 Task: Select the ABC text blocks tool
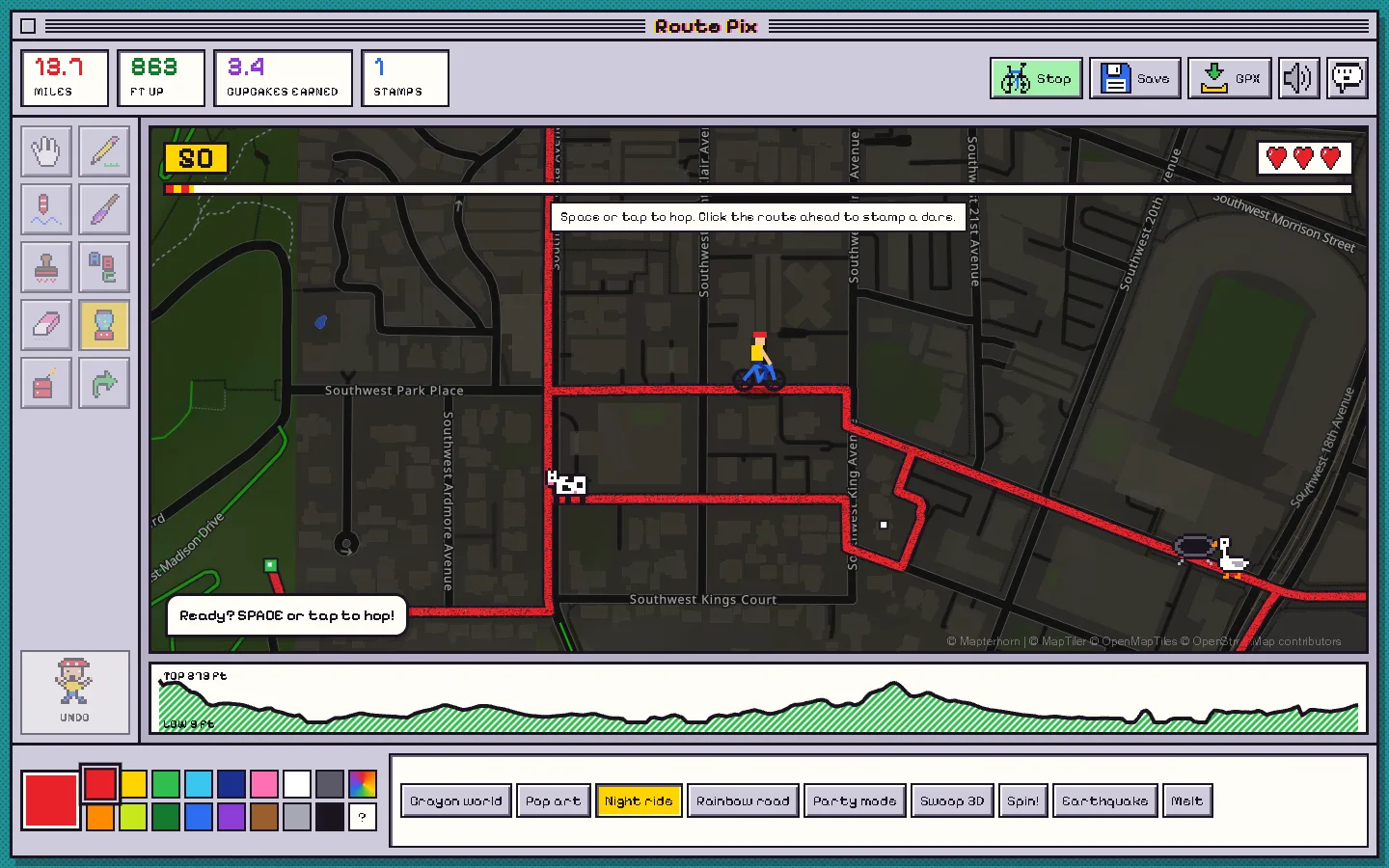click(x=104, y=268)
